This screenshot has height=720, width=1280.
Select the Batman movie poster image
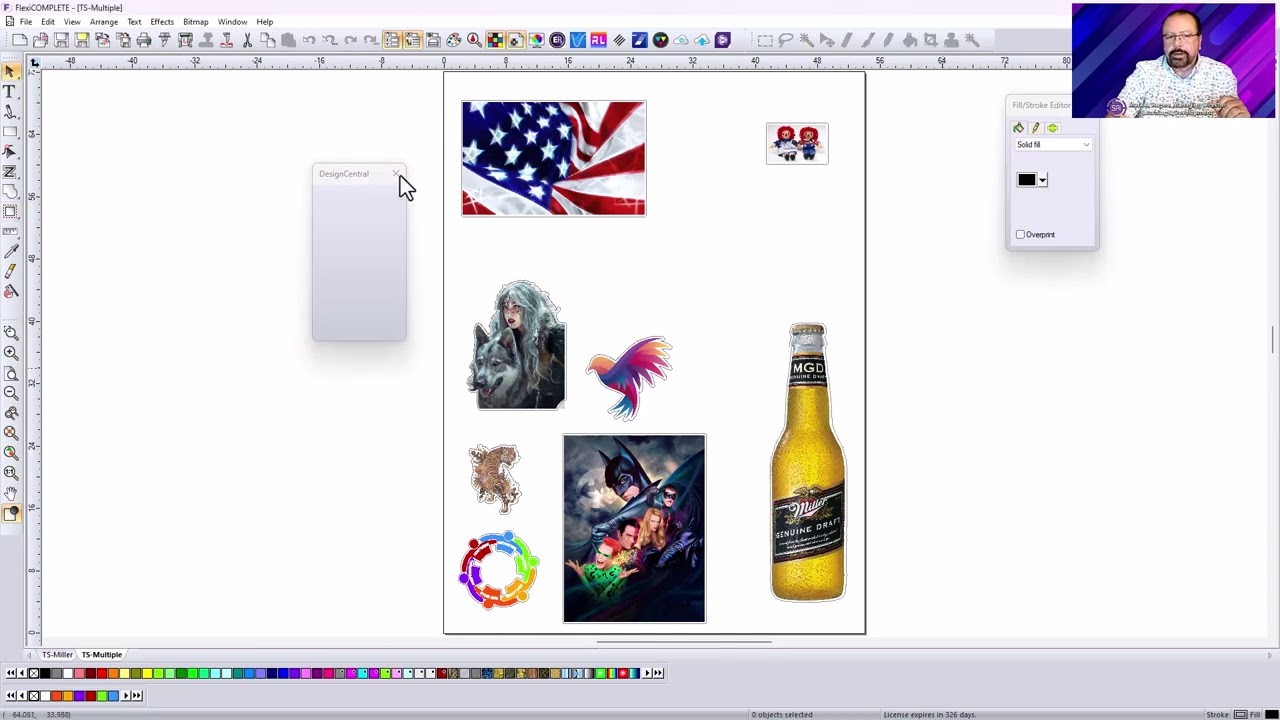coord(634,528)
